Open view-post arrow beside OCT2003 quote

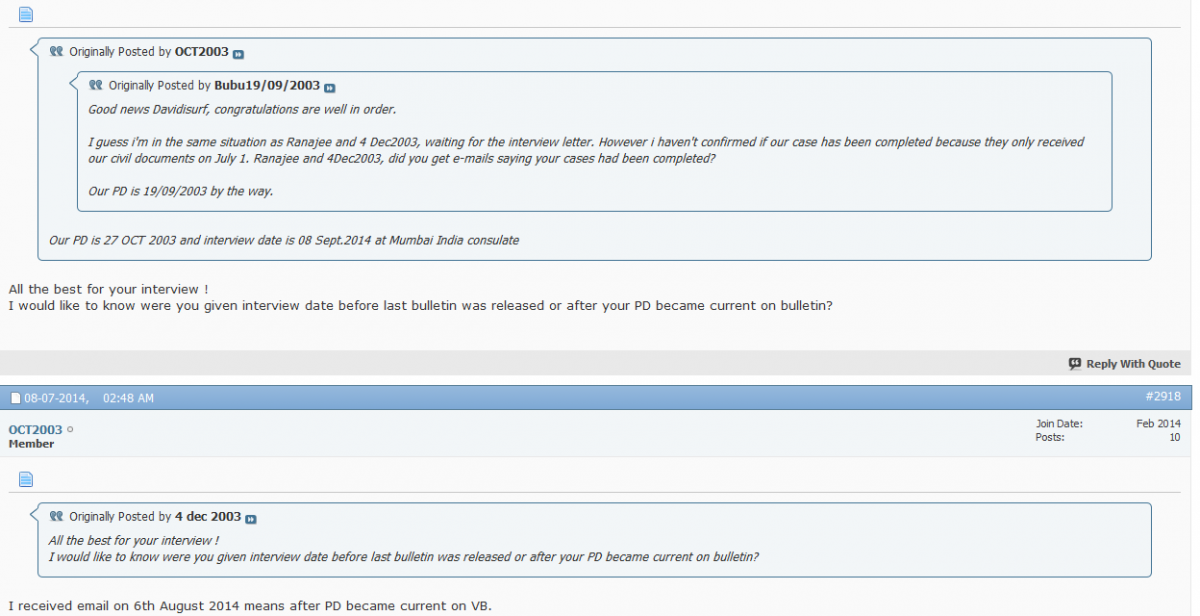[239, 53]
